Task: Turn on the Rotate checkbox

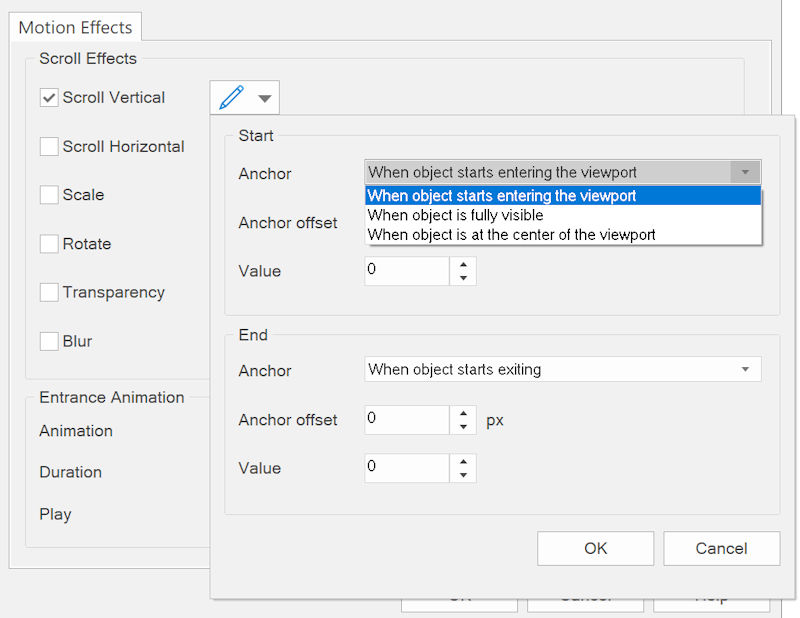Action: point(49,244)
